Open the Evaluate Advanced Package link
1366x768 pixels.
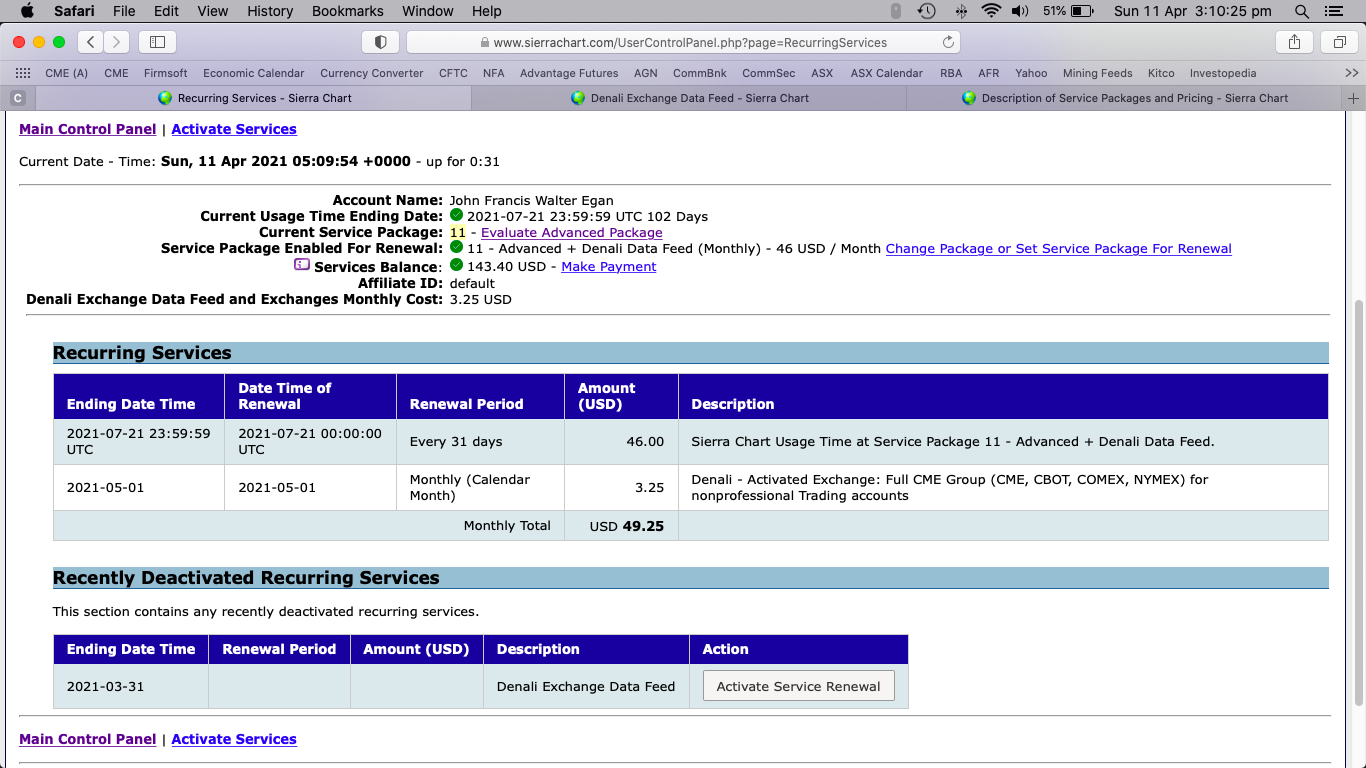[x=572, y=232]
